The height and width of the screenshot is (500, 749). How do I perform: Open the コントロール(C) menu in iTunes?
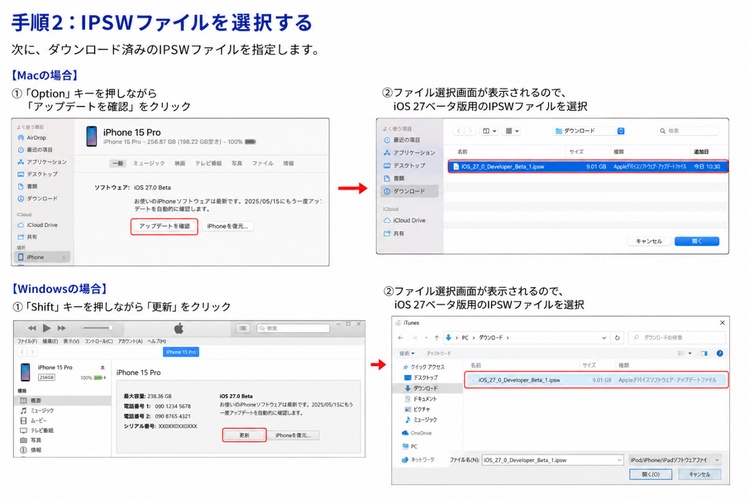coord(99,341)
